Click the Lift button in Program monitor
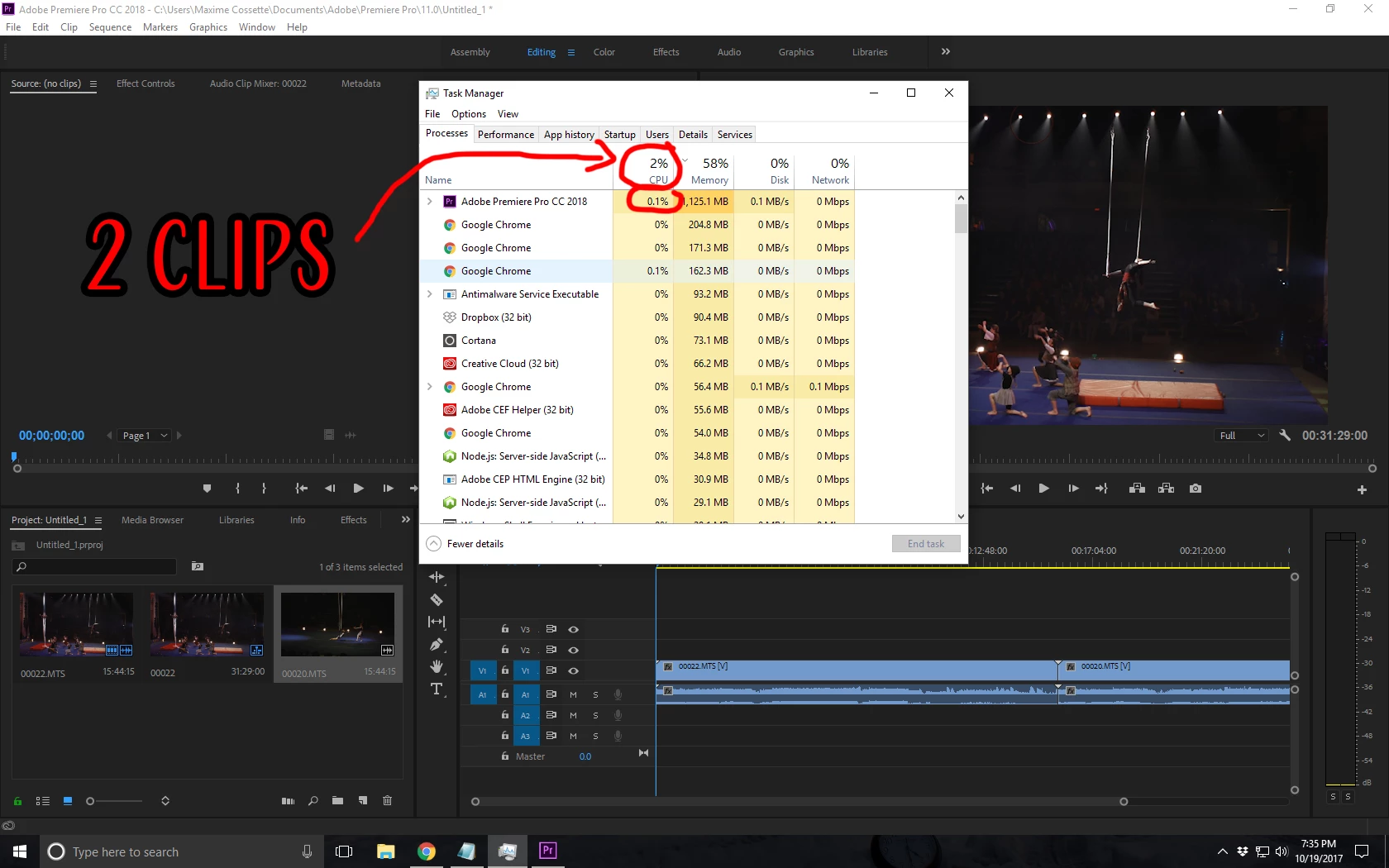 pyautogui.click(x=1137, y=489)
